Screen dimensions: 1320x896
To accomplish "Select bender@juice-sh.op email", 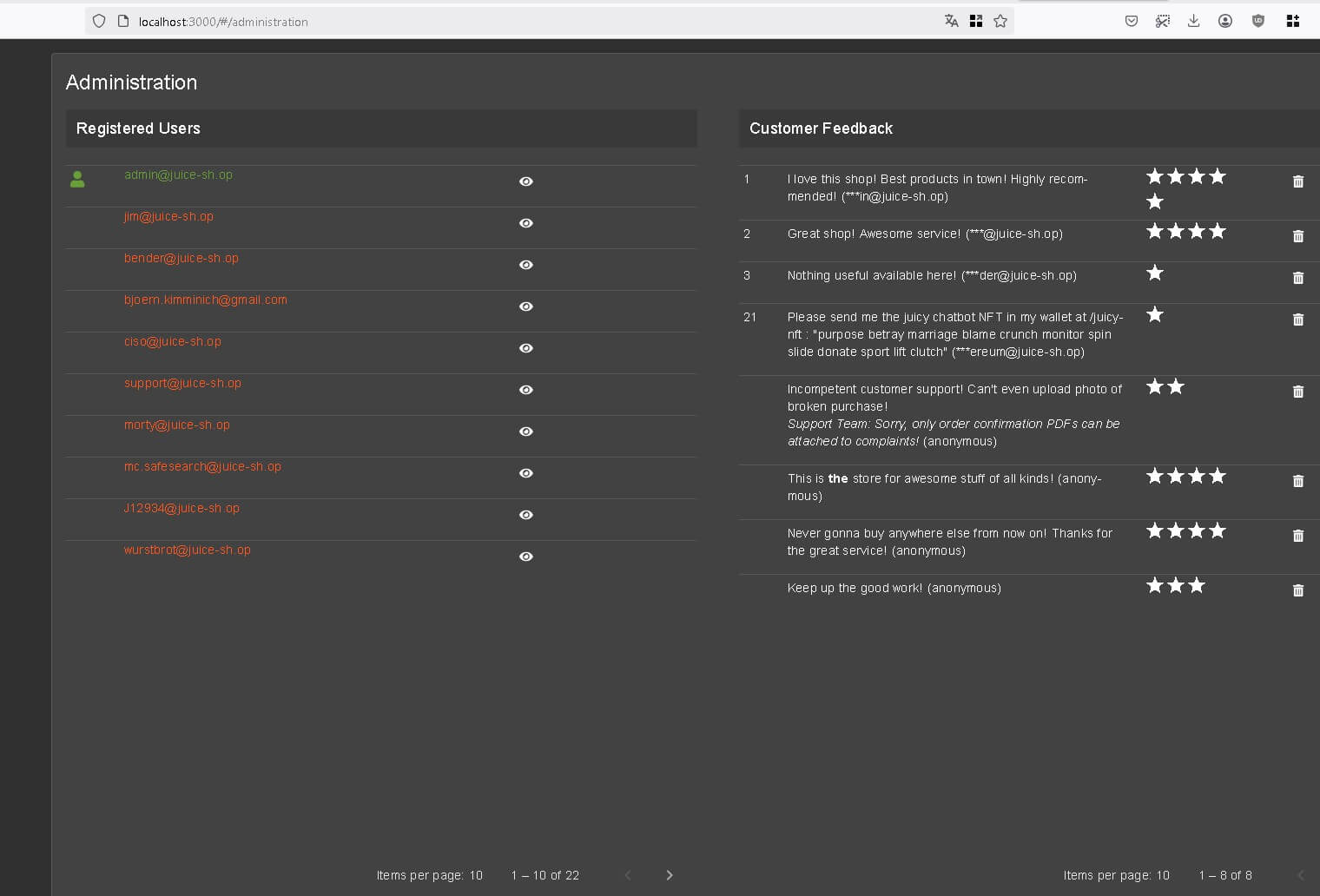I will pyautogui.click(x=181, y=258).
